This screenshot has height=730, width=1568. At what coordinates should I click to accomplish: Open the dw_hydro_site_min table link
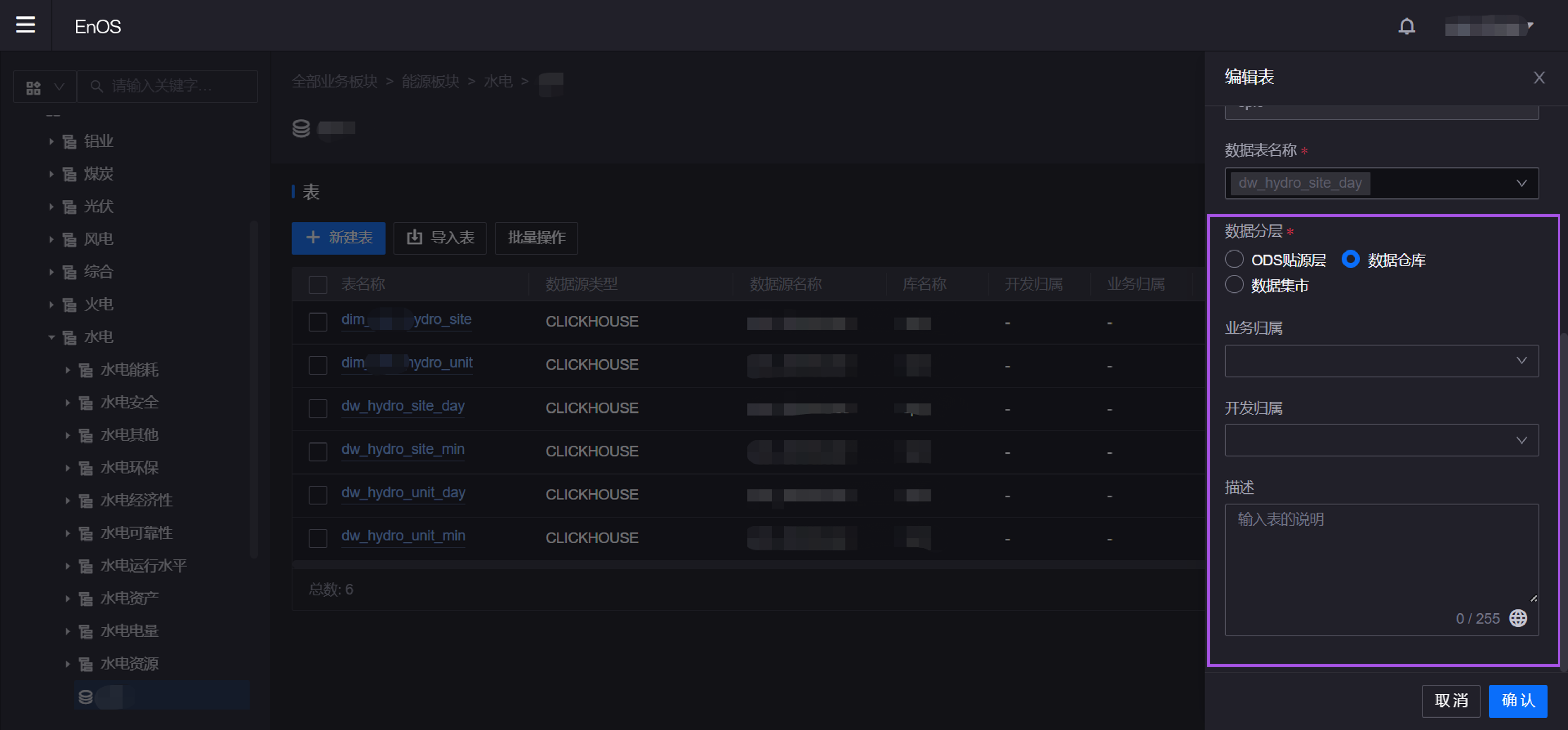coord(403,450)
